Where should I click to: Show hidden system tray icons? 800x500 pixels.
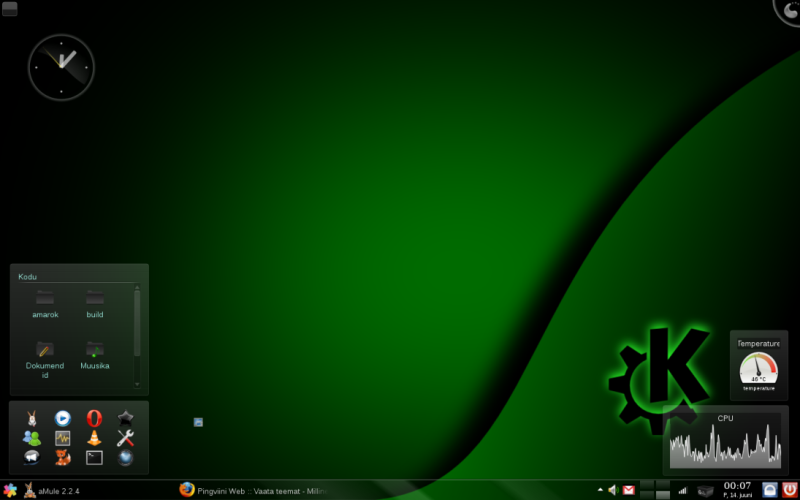[601, 490]
